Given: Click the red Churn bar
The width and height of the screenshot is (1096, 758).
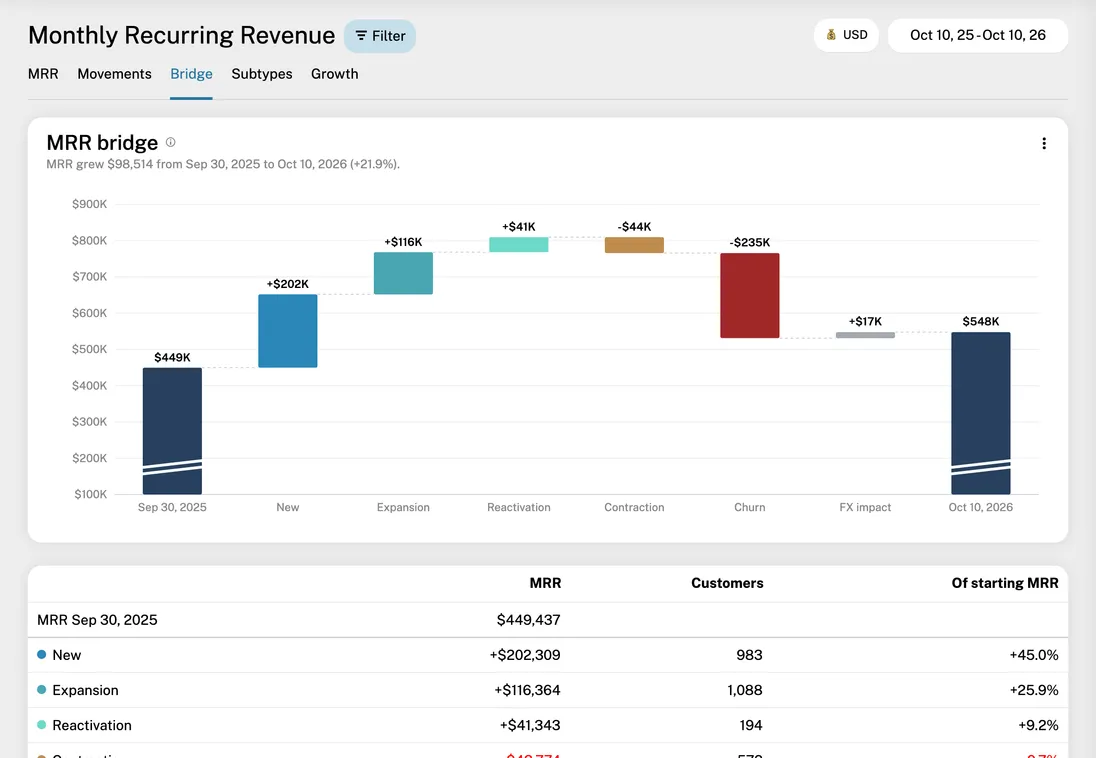Looking at the screenshot, I should coord(750,296).
